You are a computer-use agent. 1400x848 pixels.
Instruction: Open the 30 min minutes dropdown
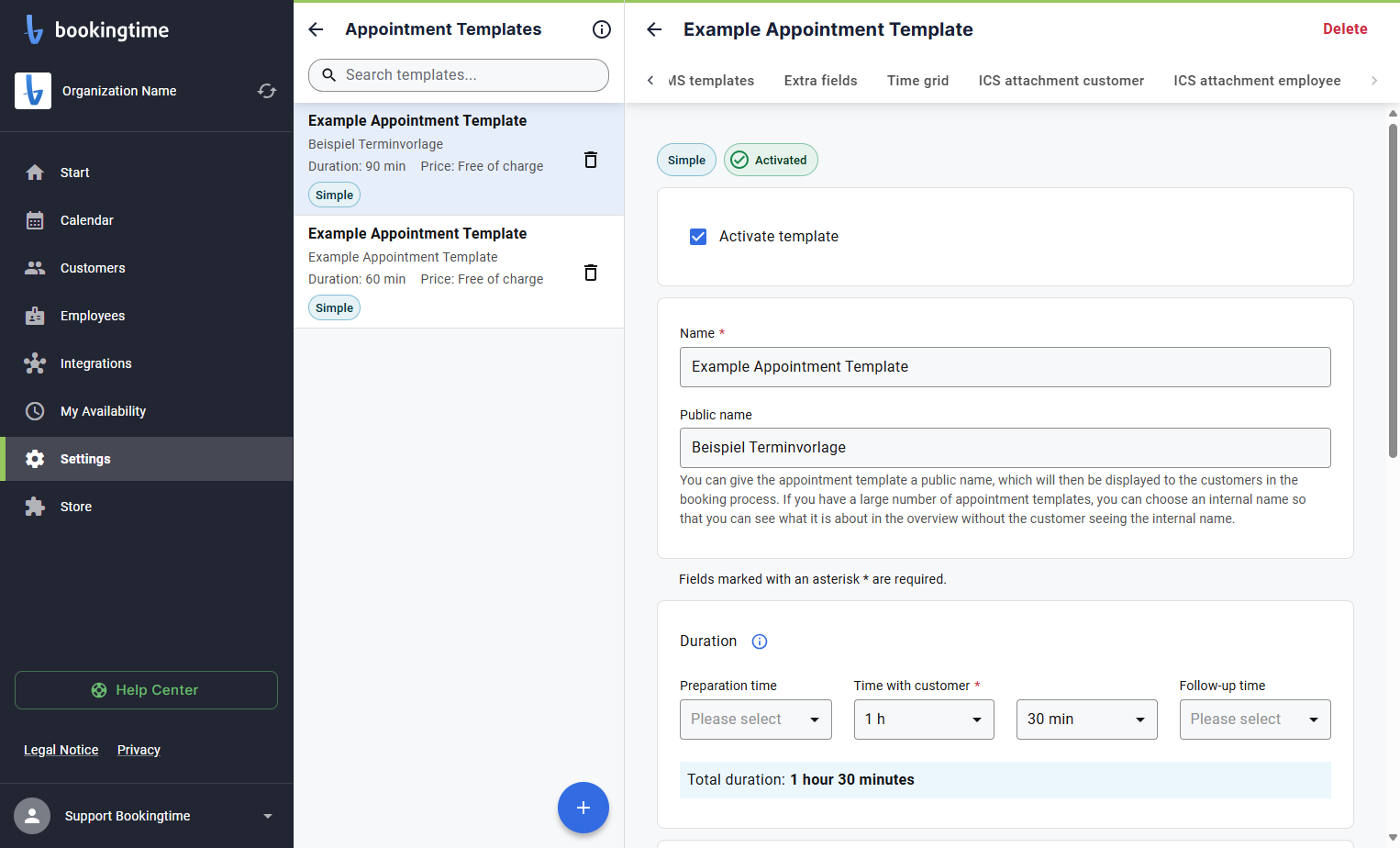1087,720
